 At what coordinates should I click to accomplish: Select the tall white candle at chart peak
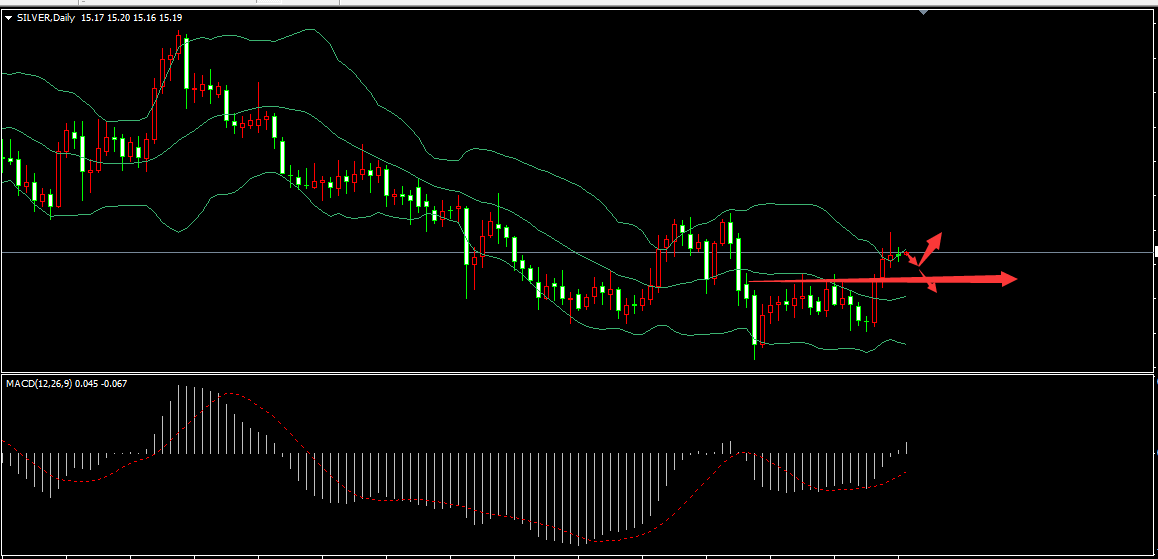pyautogui.click(x=186, y=65)
